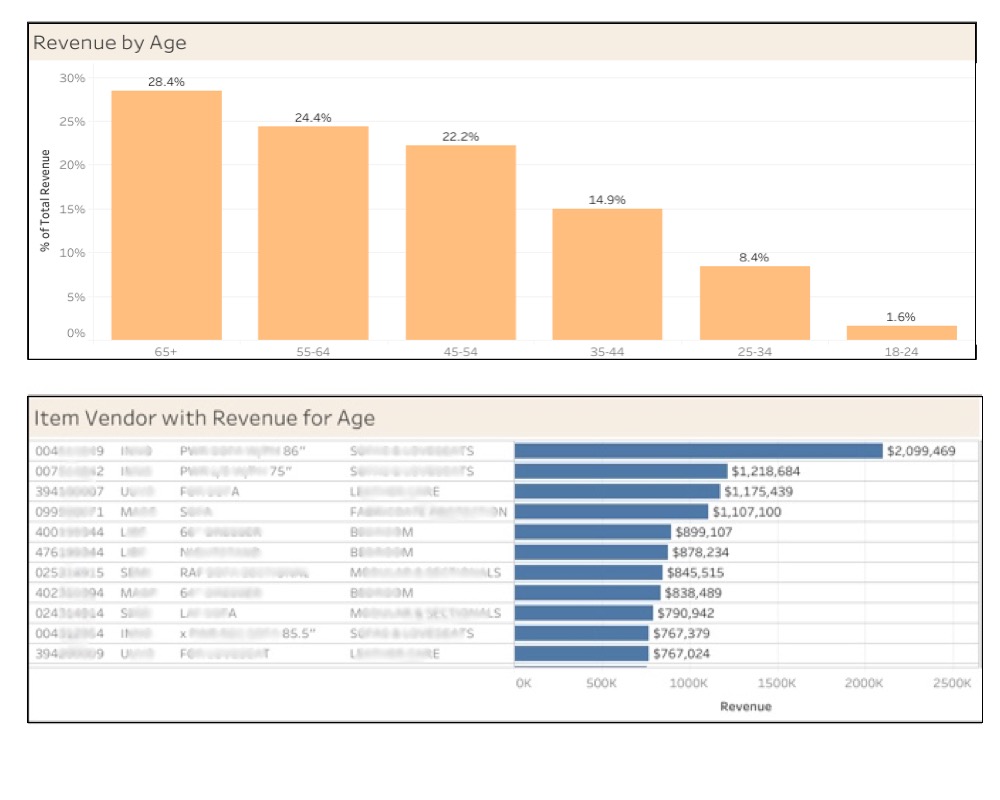
Task: Select the bottom $767,024 revenue bar
Action: [580, 655]
